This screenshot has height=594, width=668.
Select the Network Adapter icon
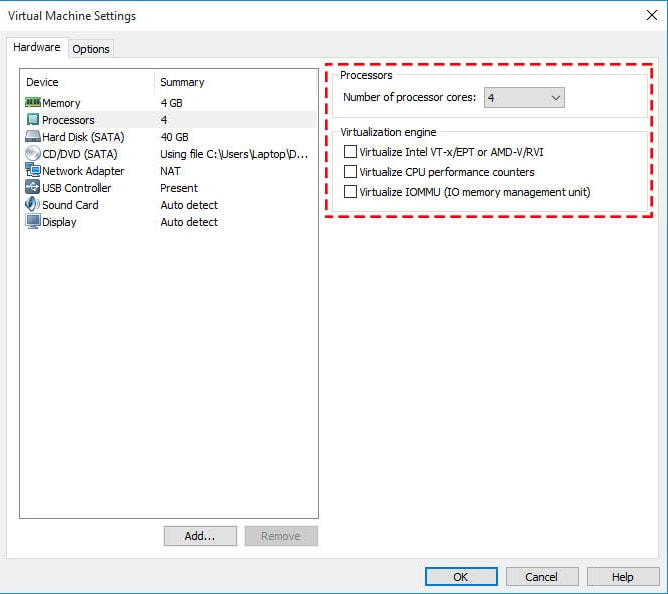32,171
